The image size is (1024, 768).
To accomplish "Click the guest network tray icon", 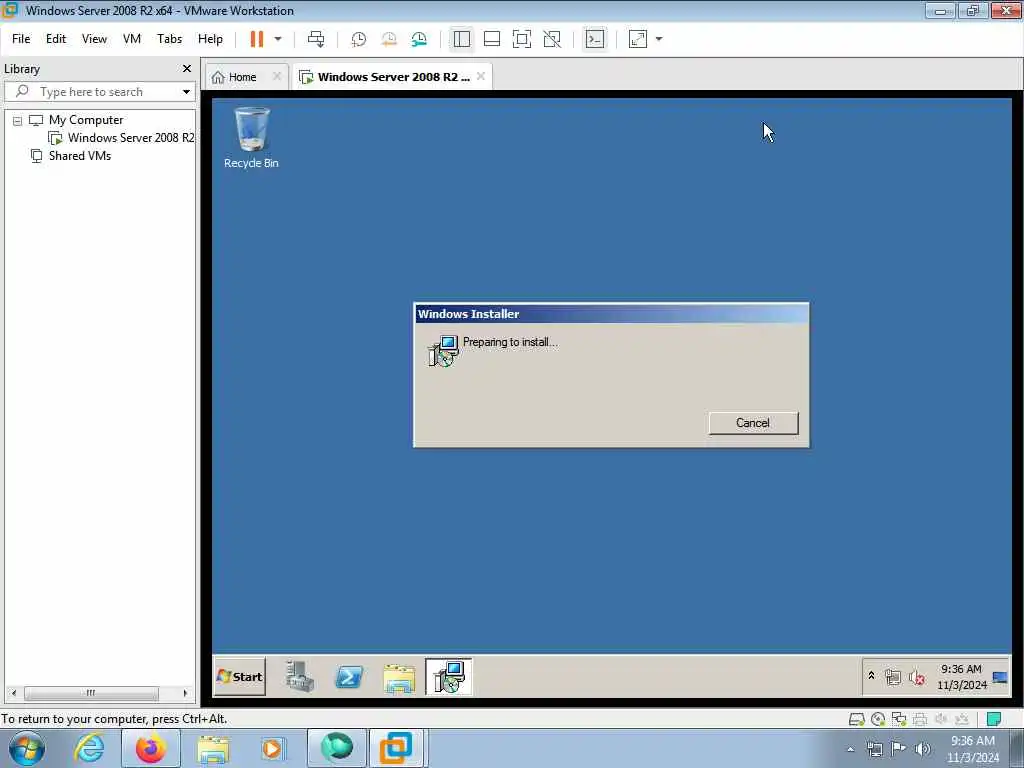I will pyautogui.click(x=893, y=677).
